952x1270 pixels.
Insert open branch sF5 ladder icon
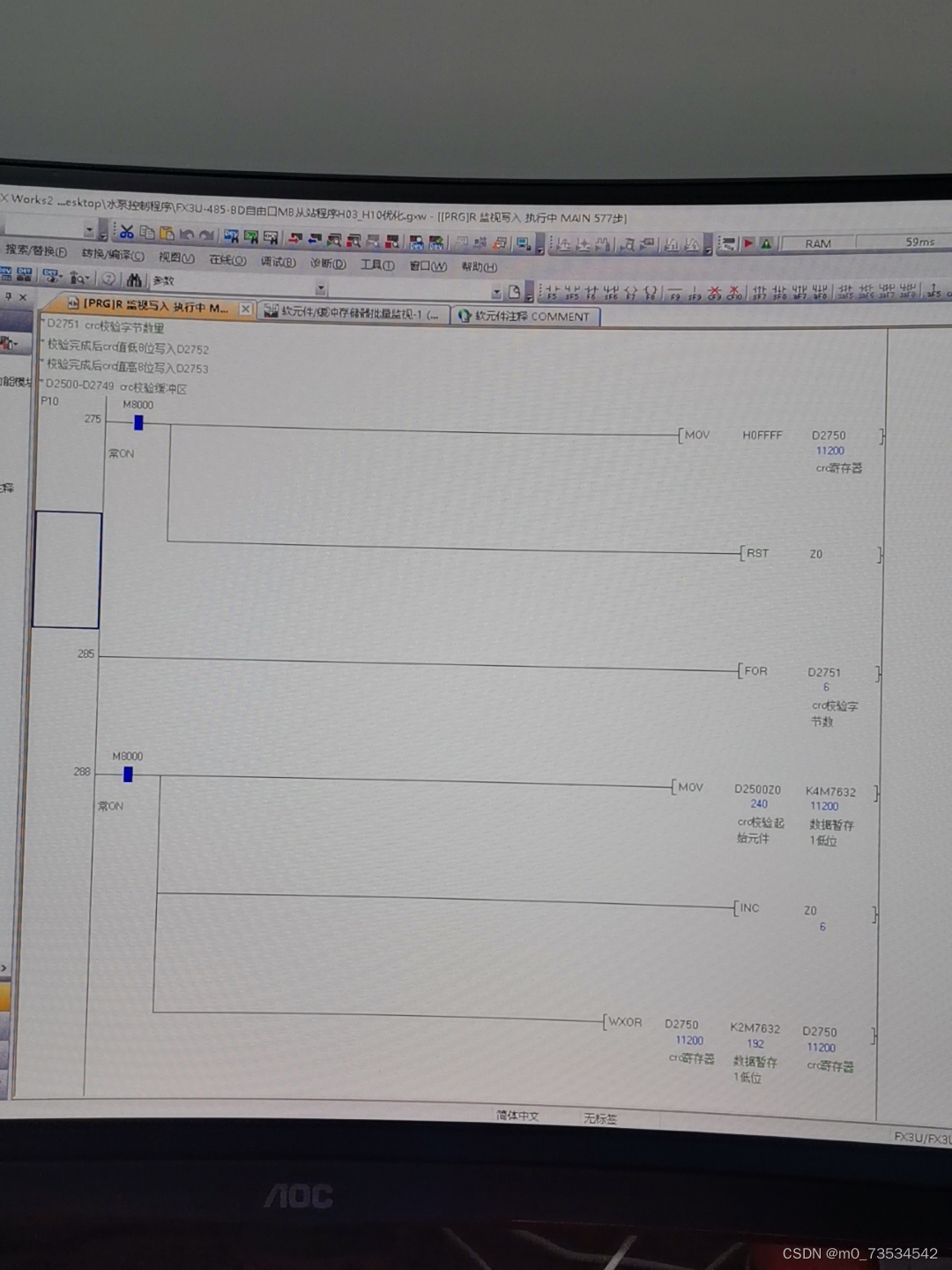[x=571, y=292]
